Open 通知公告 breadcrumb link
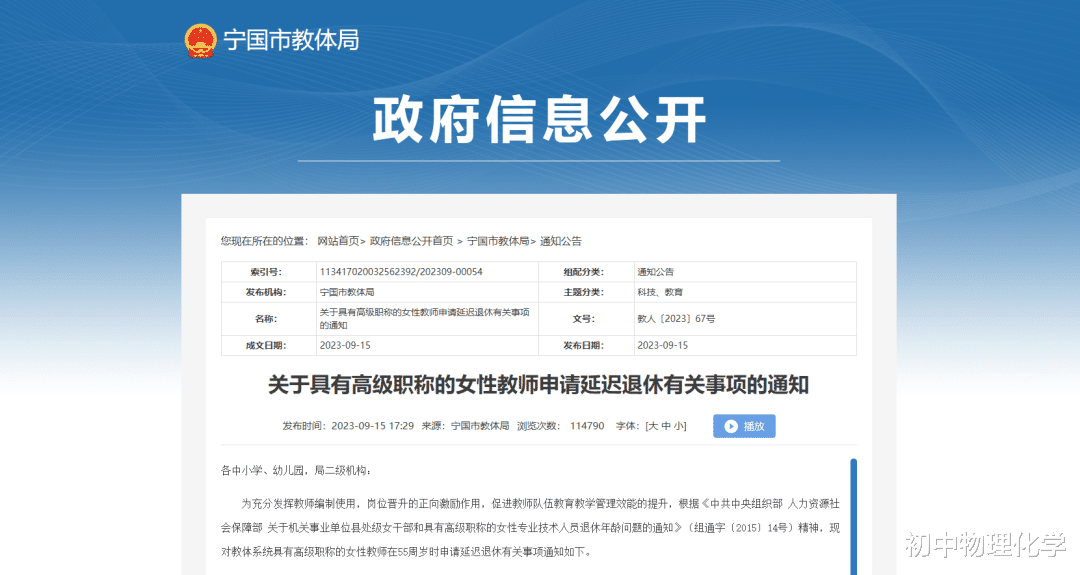 [561, 241]
